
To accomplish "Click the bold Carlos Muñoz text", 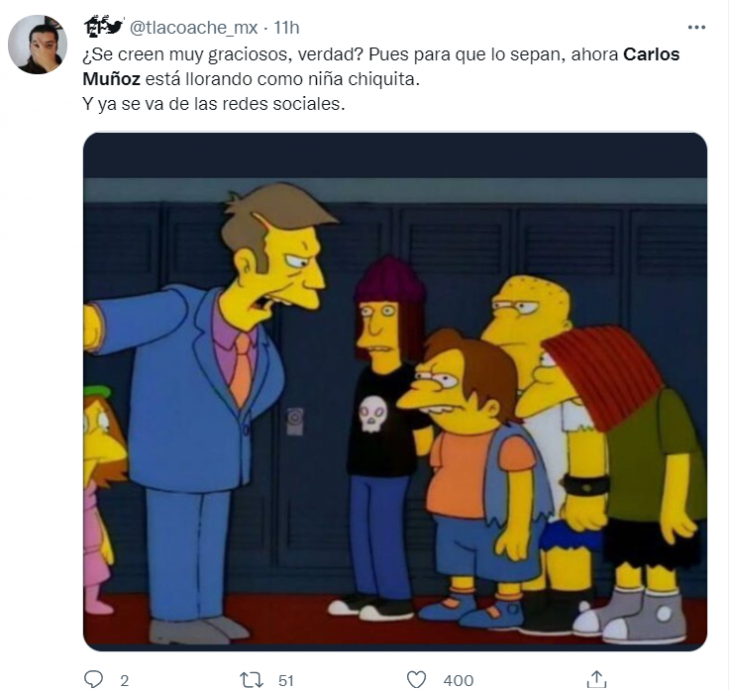I will coord(381,67).
